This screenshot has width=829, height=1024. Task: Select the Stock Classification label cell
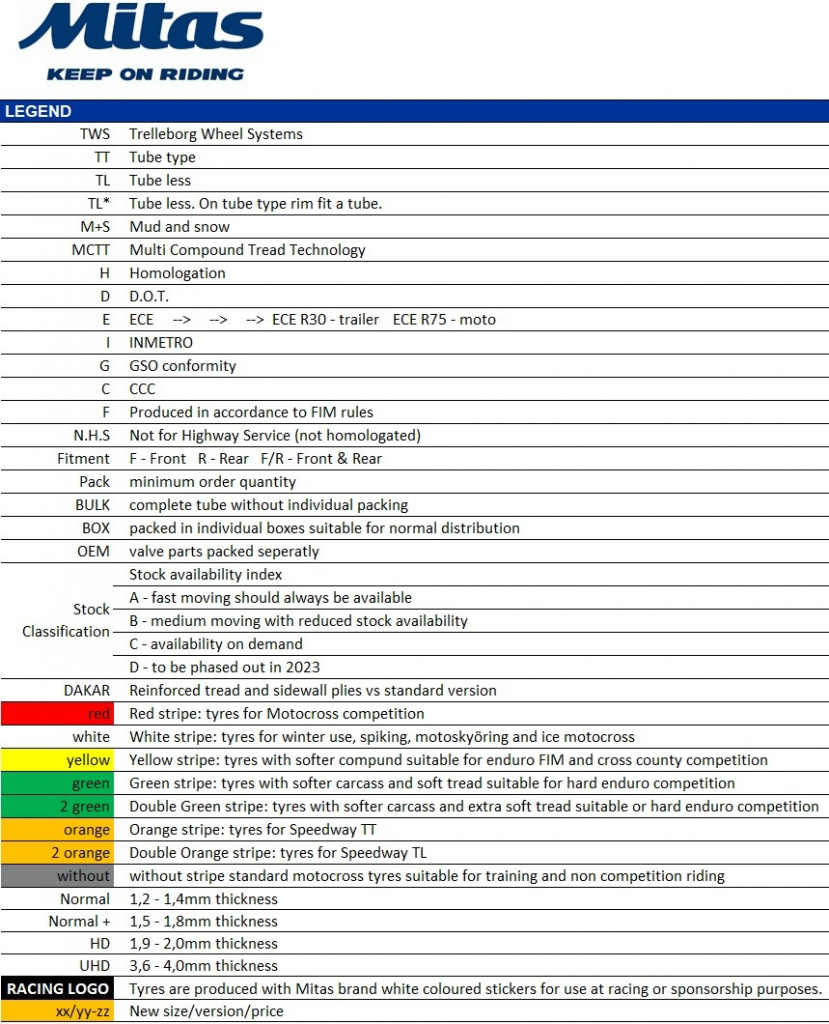pos(66,620)
